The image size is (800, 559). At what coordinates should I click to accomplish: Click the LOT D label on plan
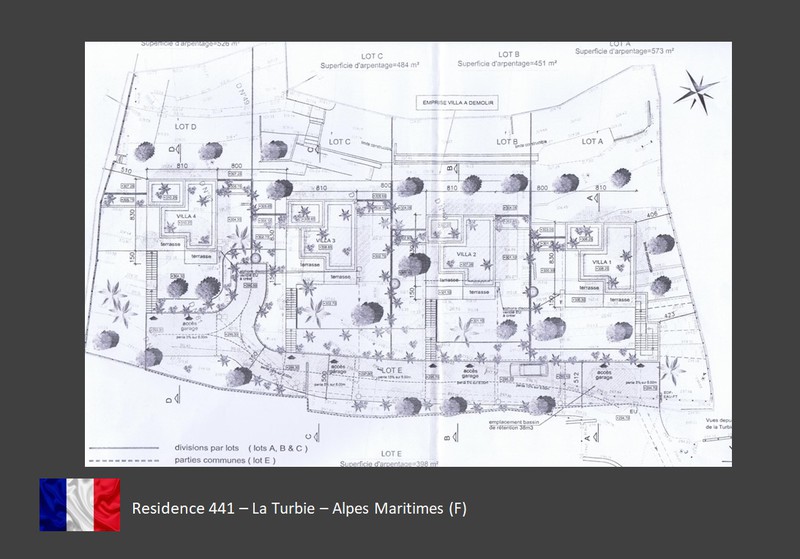pyautogui.click(x=187, y=127)
